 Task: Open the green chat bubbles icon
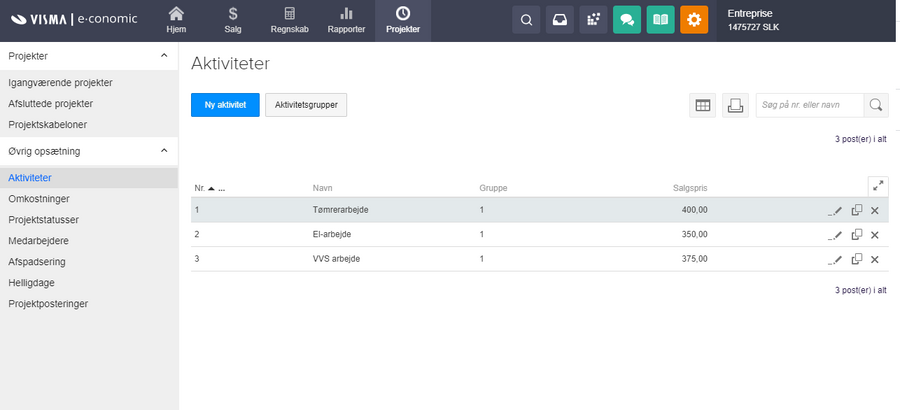pyautogui.click(x=627, y=20)
